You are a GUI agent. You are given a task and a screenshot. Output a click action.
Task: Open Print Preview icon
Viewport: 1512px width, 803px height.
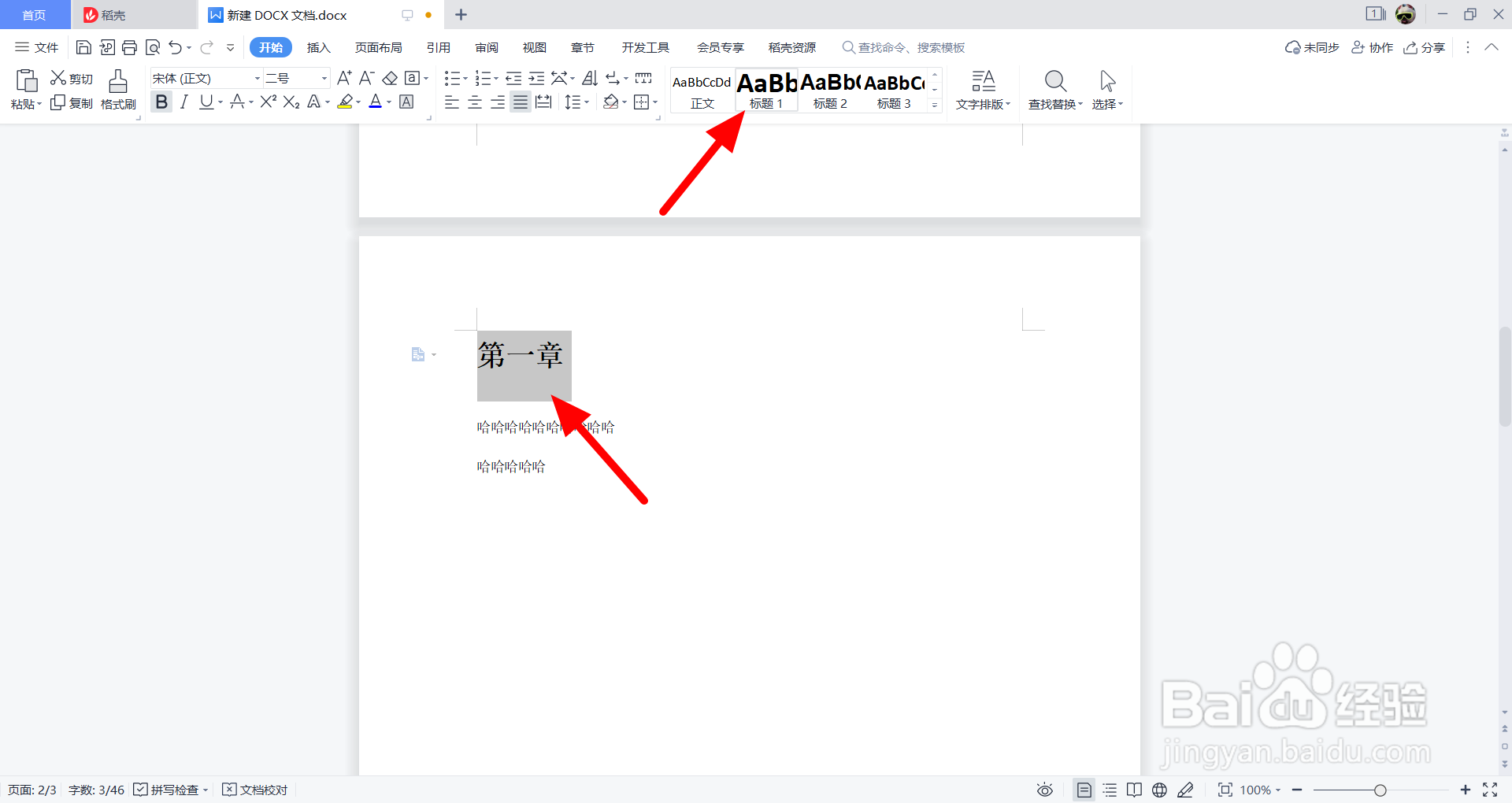(x=153, y=47)
